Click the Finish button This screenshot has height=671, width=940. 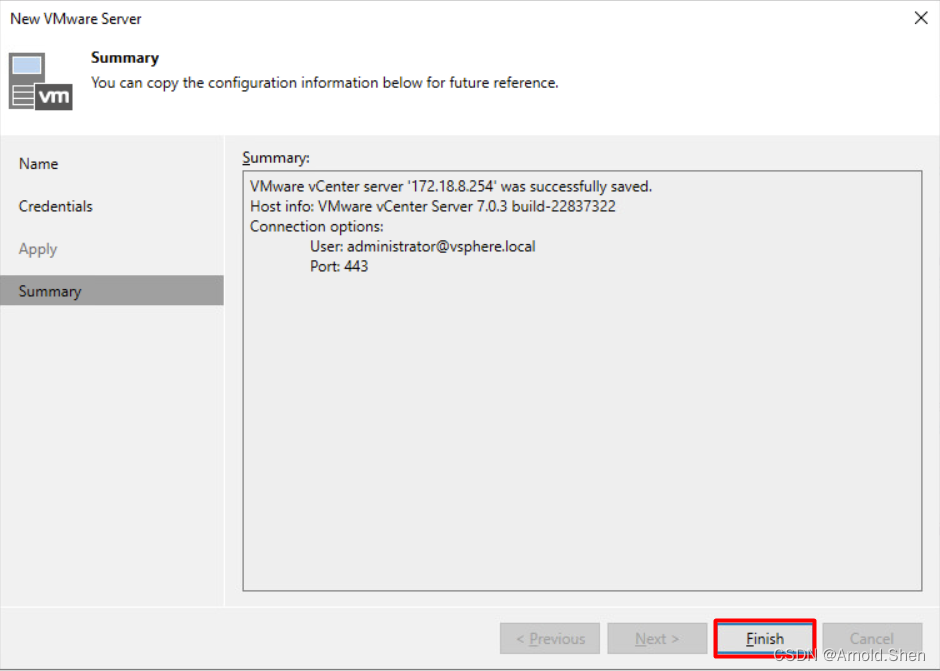tap(764, 638)
